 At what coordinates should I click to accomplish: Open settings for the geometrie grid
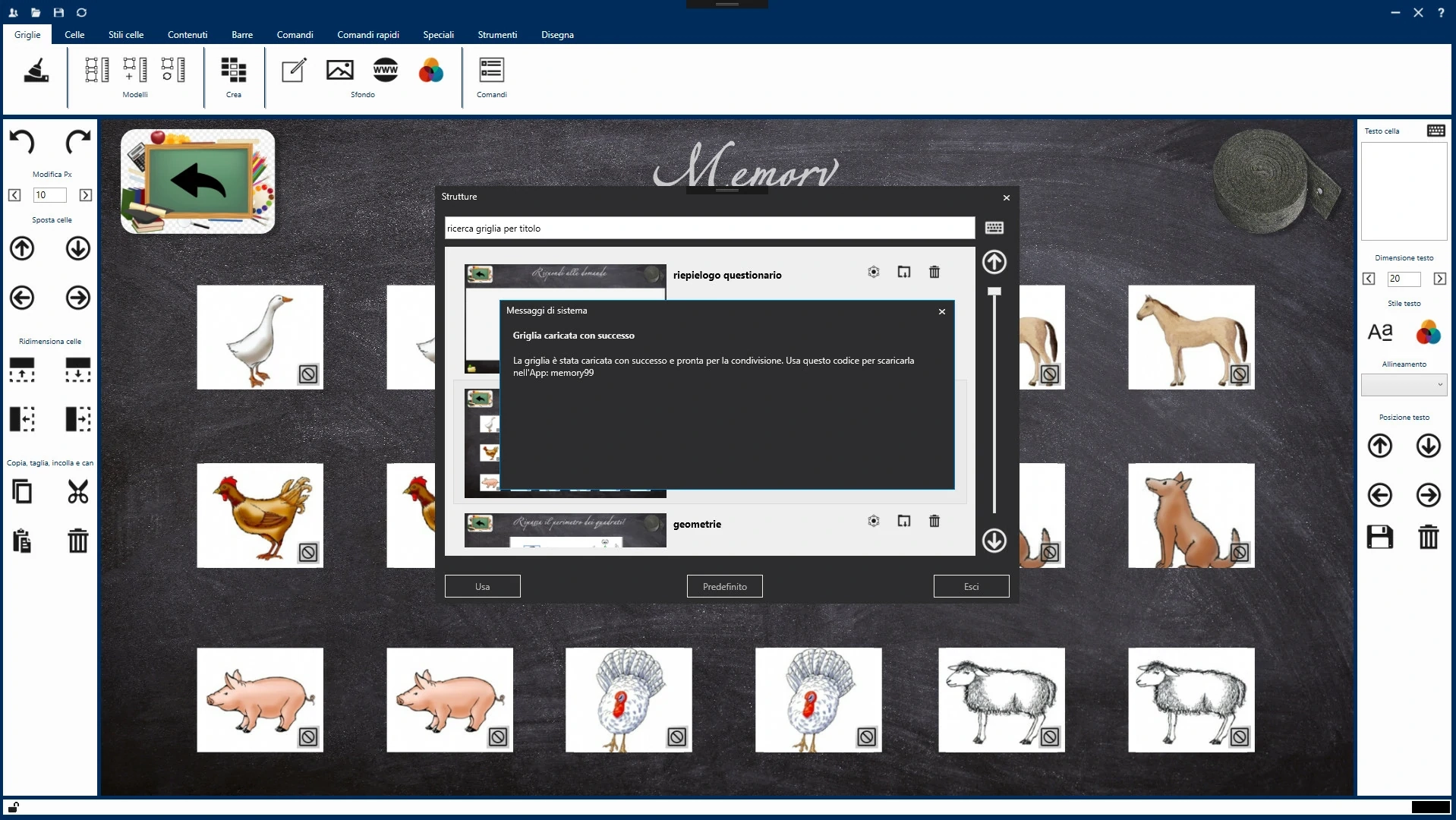click(874, 521)
